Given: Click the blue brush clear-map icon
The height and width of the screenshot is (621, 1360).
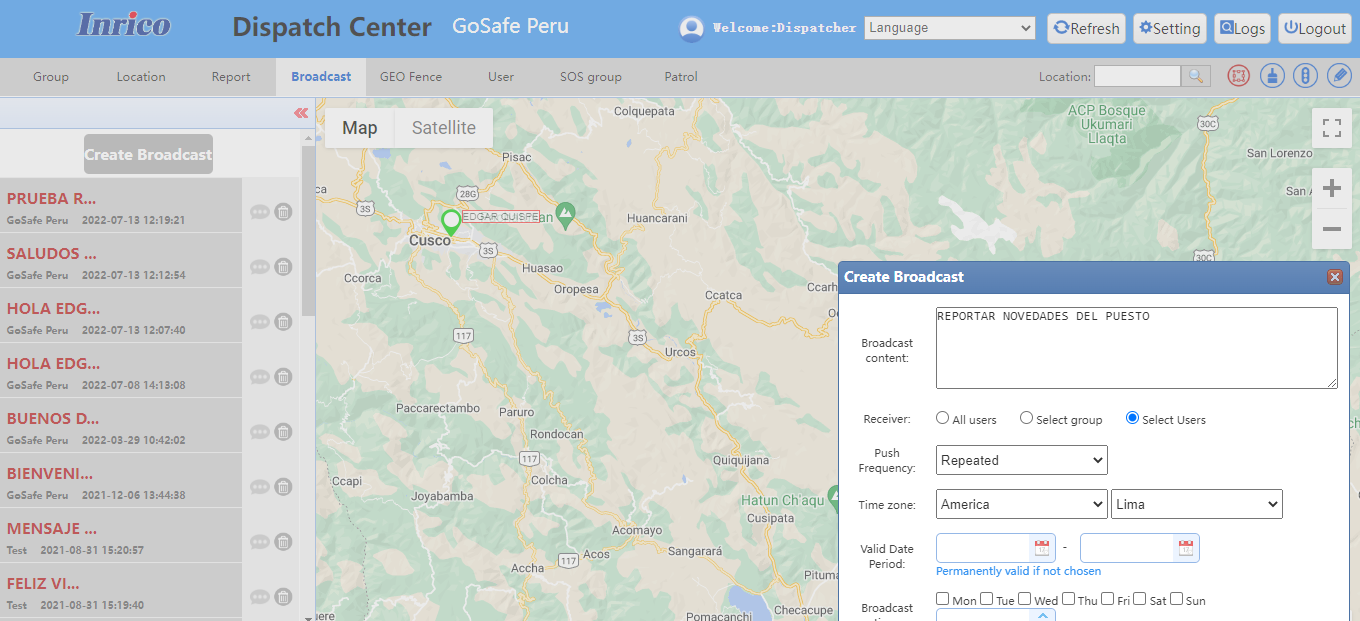Looking at the screenshot, I should coord(1272,76).
